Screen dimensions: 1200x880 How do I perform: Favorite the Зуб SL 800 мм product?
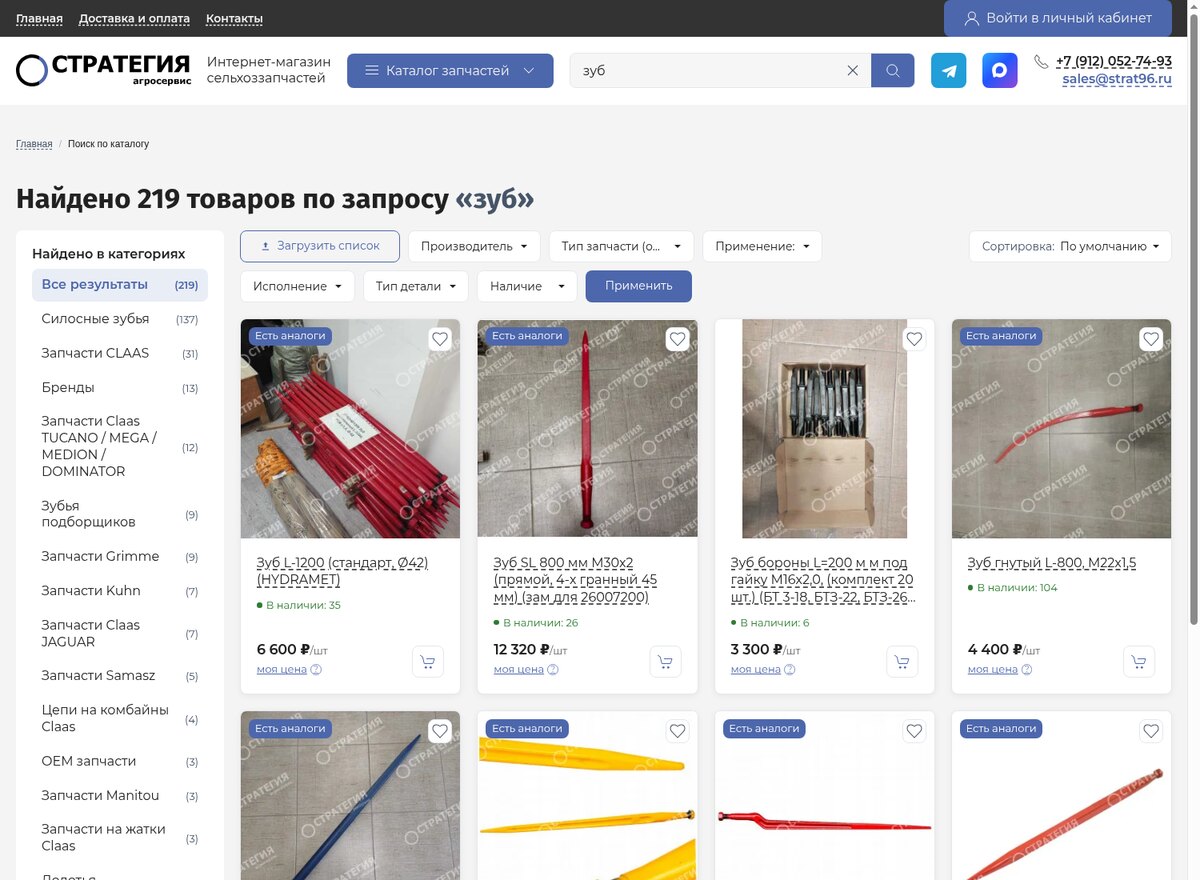click(x=677, y=339)
